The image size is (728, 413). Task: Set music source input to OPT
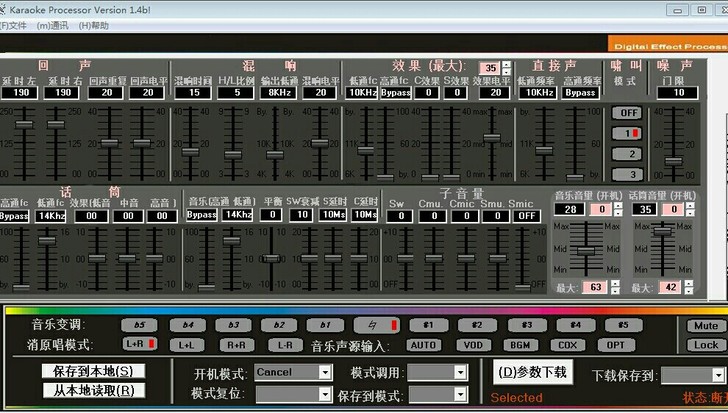click(x=615, y=345)
